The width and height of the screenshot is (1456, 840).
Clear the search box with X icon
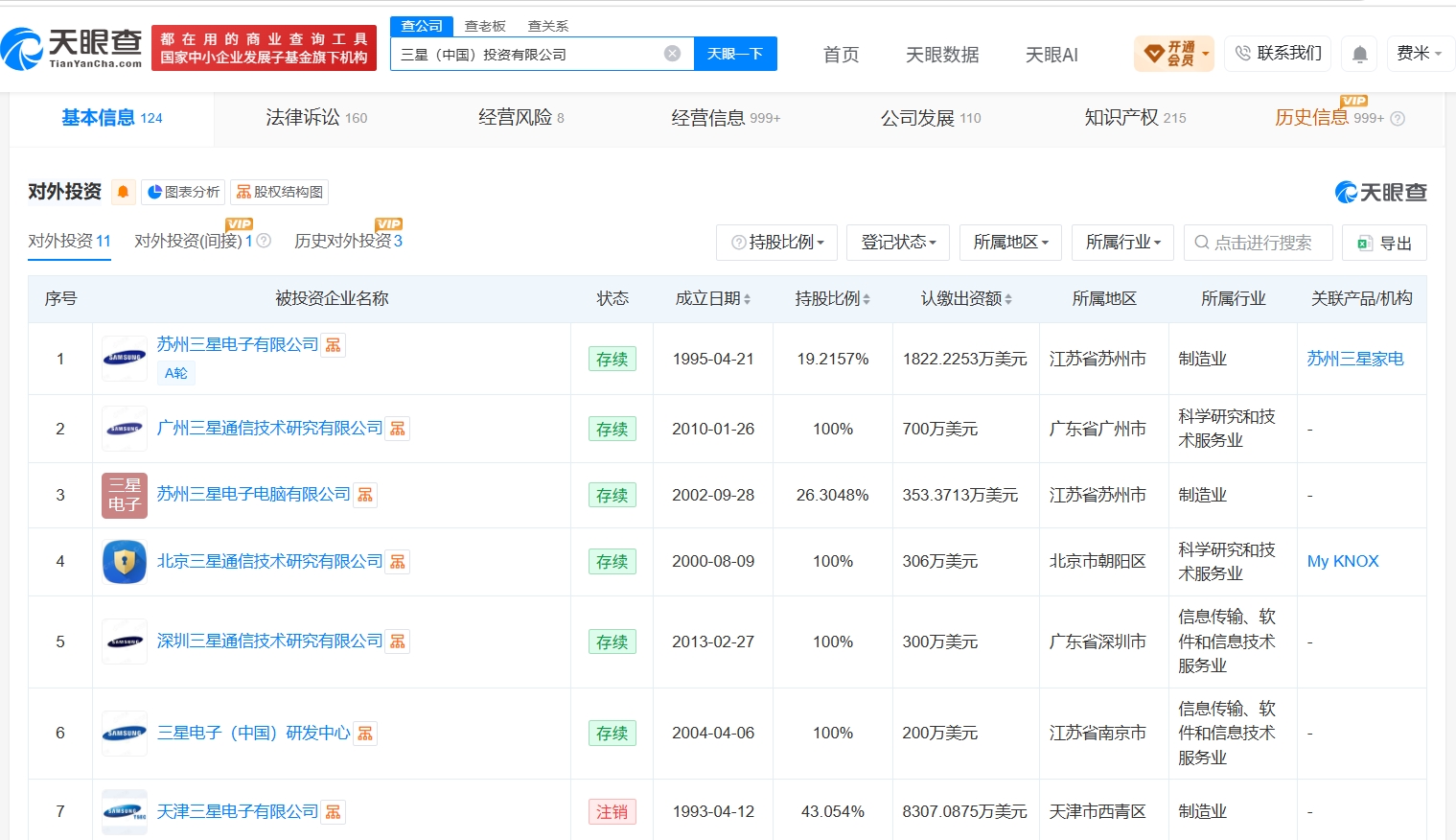point(673,54)
